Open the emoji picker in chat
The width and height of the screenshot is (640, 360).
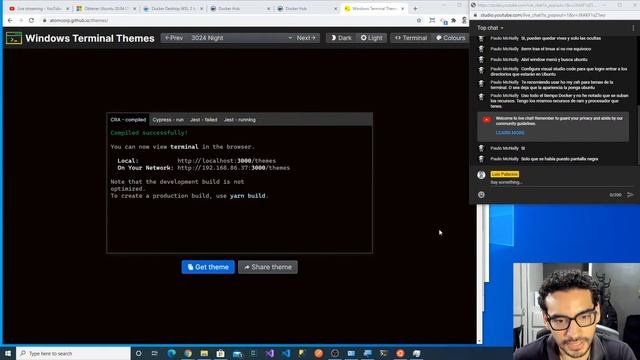(x=481, y=195)
